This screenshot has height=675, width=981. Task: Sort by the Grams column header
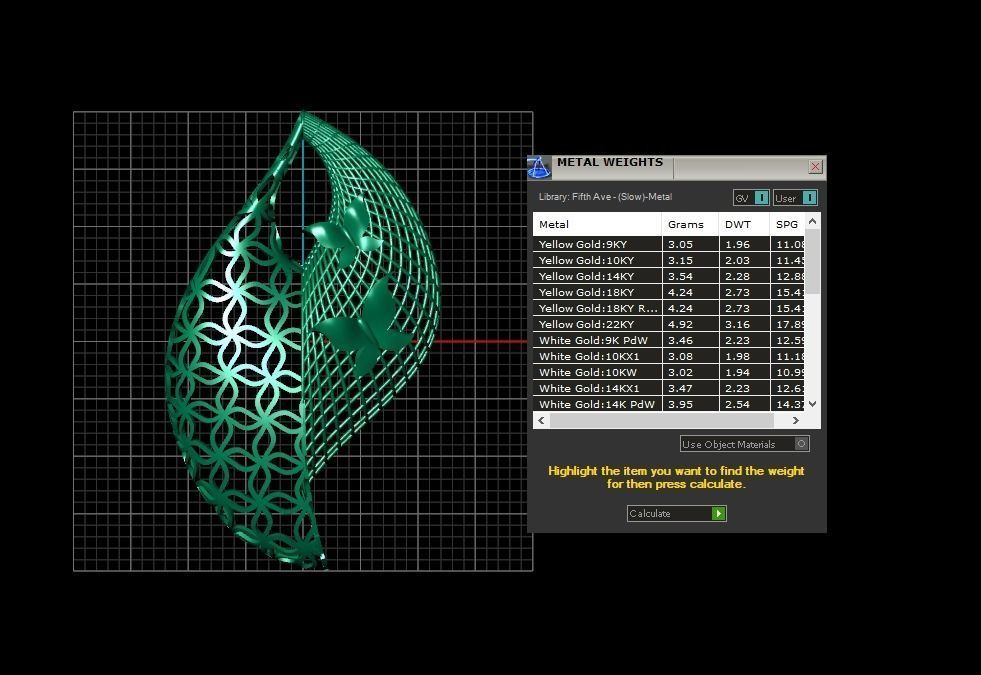(690, 224)
